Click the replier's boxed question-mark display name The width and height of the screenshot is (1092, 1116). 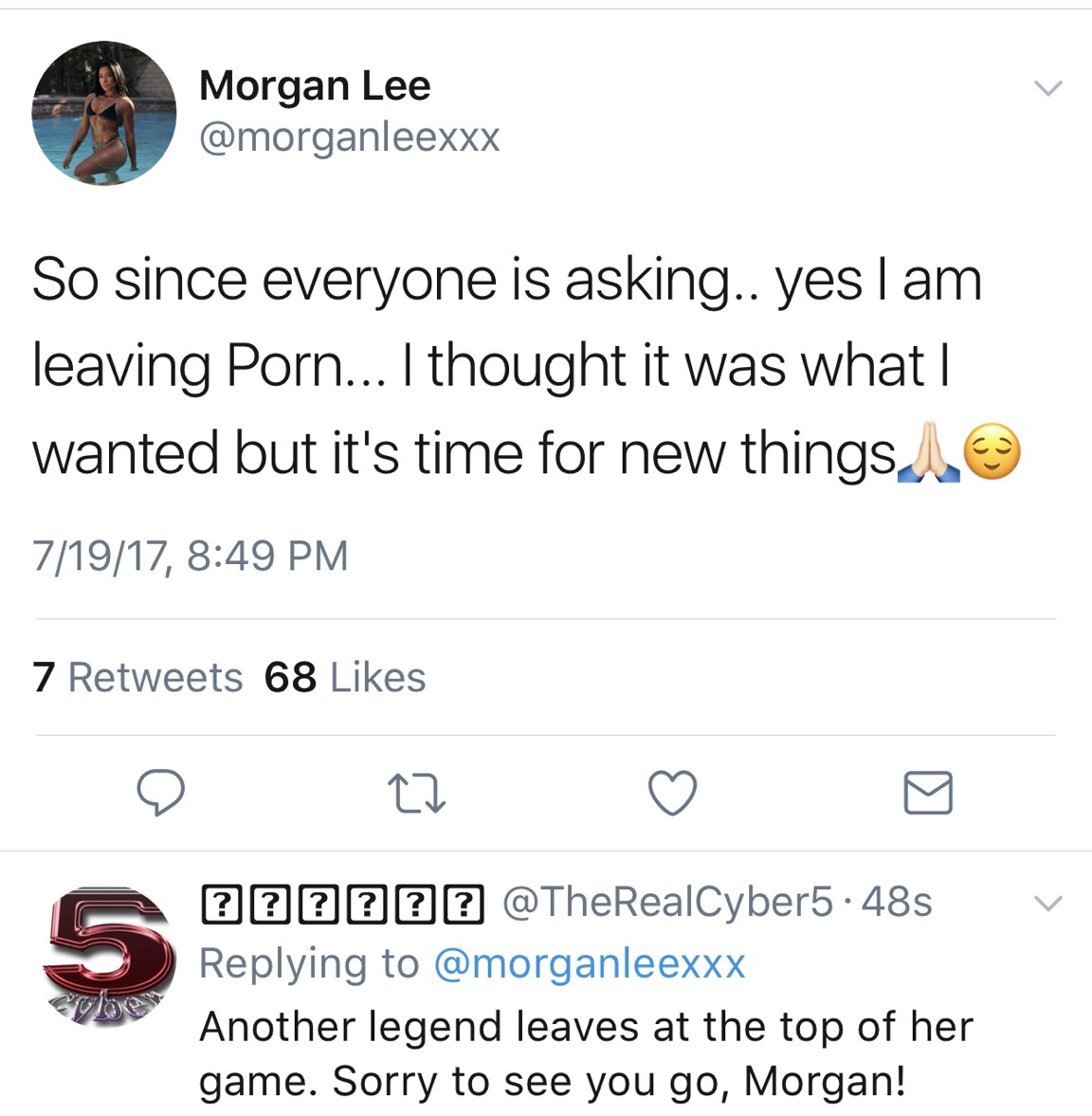[341, 902]
